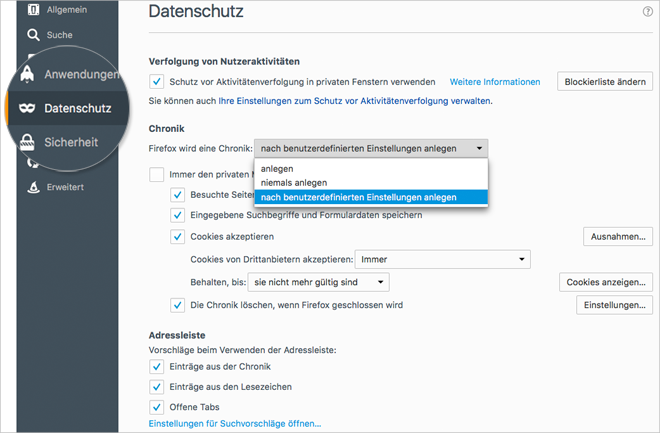Open the Sicherheit padlock icon
The width and height of the screenshot is (660, 433).
[28, 143]
